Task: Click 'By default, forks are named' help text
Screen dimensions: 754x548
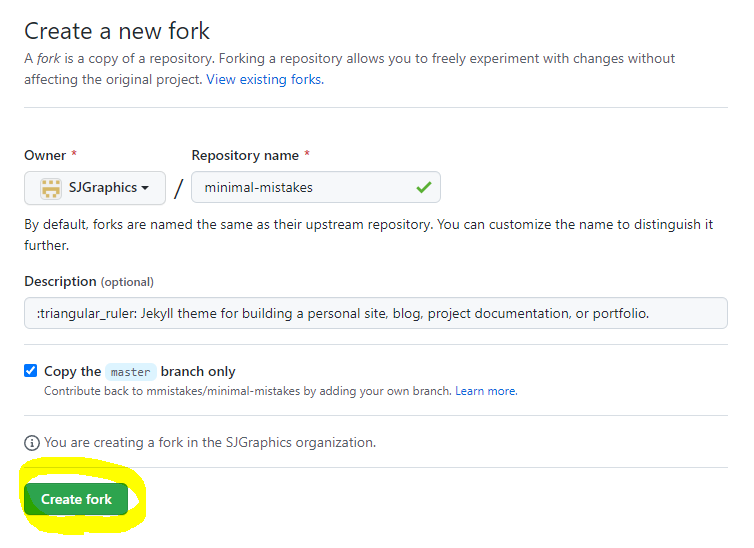Action: [368, 235]
